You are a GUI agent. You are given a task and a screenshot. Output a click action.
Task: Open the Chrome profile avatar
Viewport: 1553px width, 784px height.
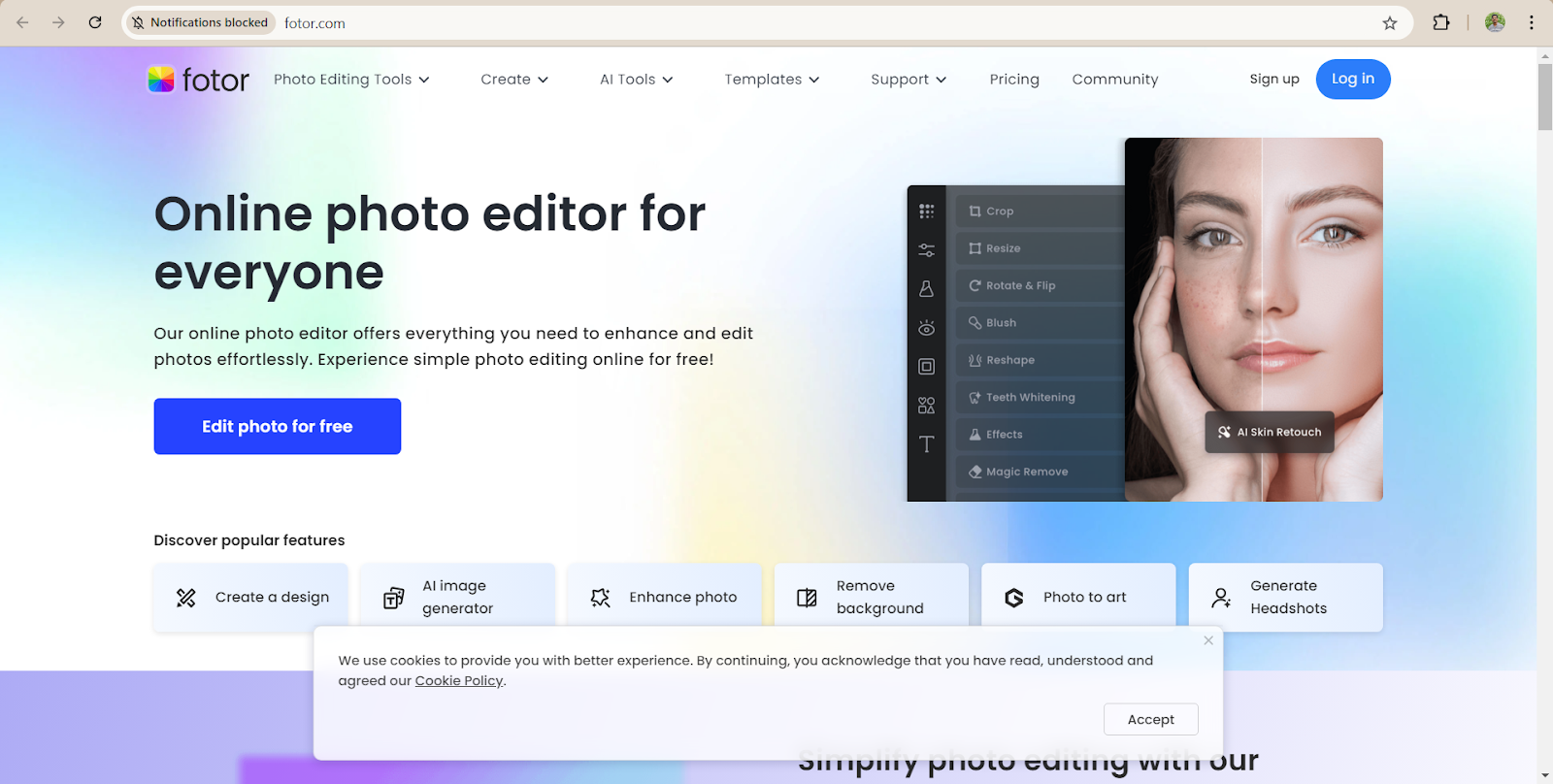pyautogui.click(x=1495, y=22)
